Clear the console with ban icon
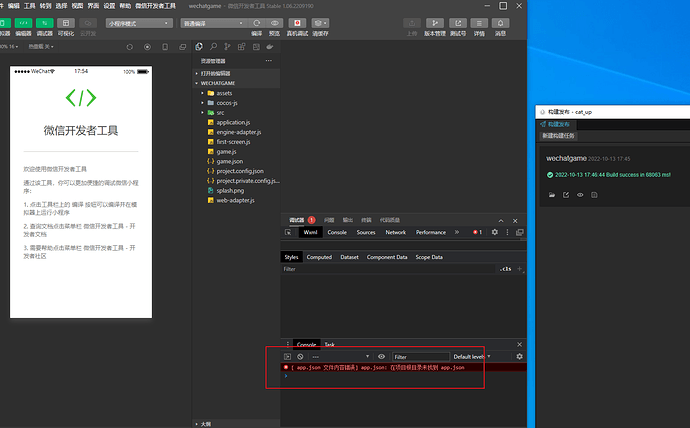The height and width of the screenshot is (428, 690). point(300,357)
